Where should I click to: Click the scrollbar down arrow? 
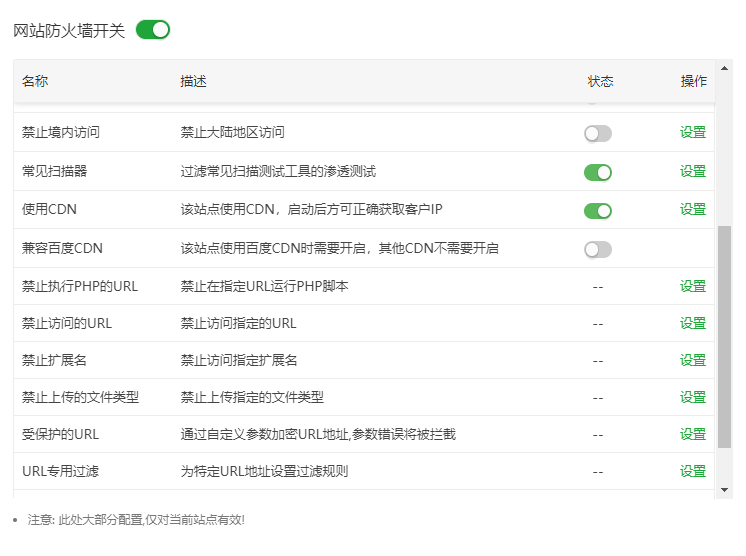pyautogui.click(x=725, y=490)
